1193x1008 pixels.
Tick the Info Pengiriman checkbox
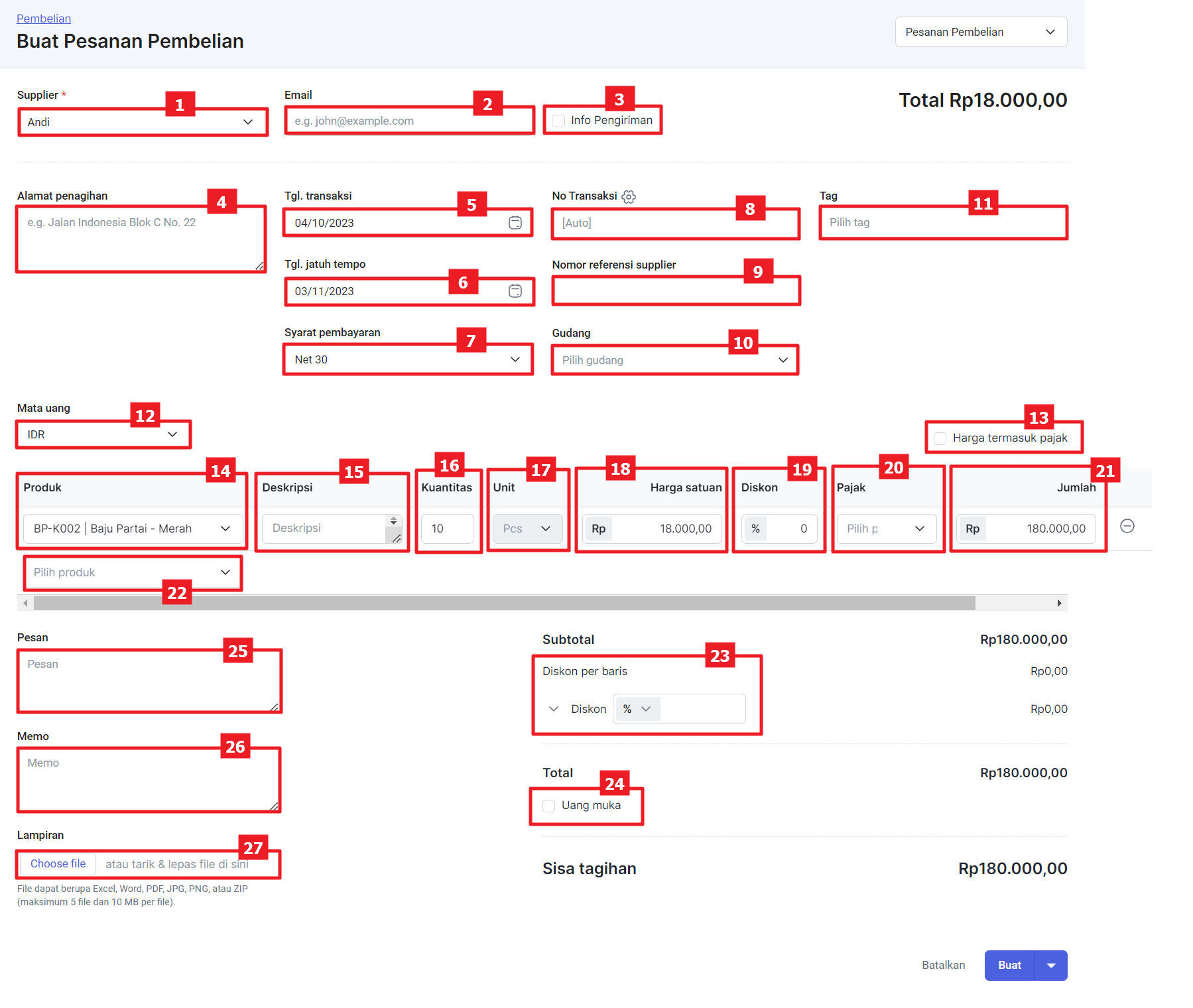tap(558, 121)
